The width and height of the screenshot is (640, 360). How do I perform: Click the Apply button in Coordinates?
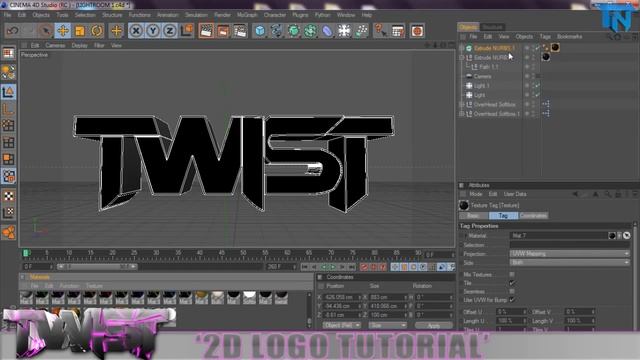433,326
